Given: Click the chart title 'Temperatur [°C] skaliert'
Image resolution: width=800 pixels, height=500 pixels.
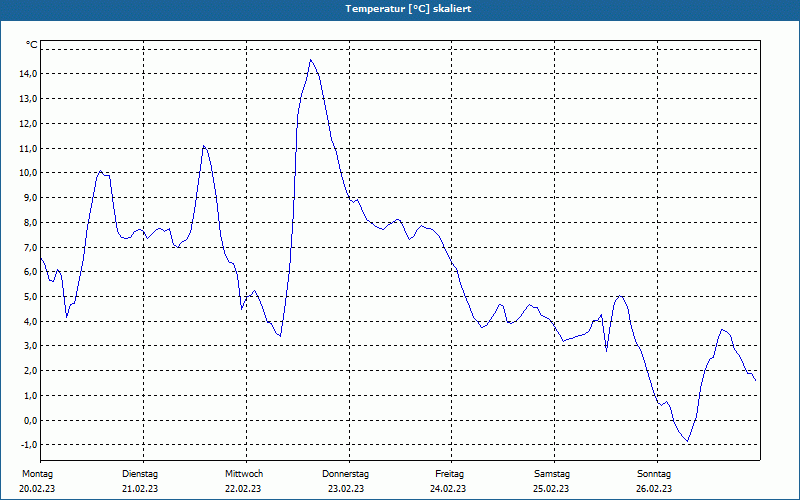Looking at the screenshot, I should click(x=408, y=9).
